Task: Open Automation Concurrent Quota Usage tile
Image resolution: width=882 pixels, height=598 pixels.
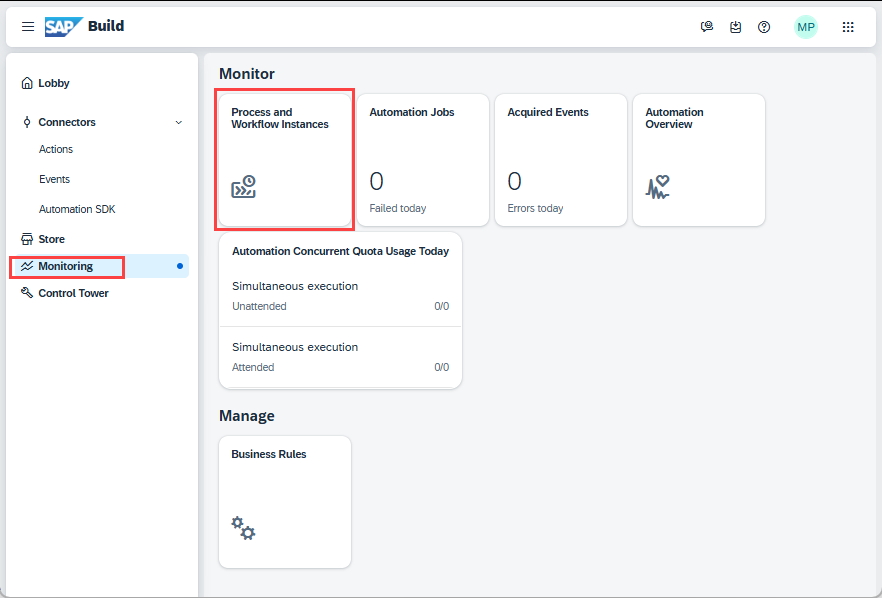Action: click(340, 310)
